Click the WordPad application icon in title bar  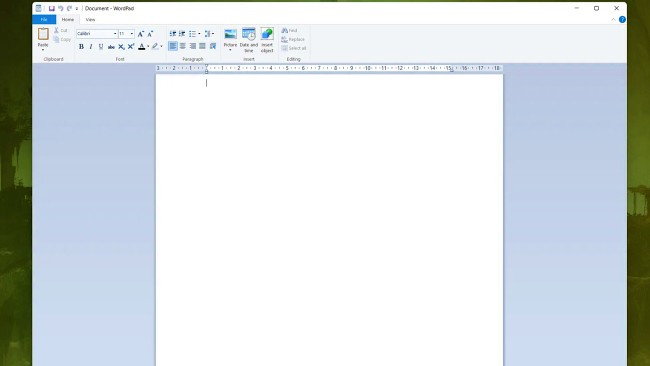click(x=39, y=8)
